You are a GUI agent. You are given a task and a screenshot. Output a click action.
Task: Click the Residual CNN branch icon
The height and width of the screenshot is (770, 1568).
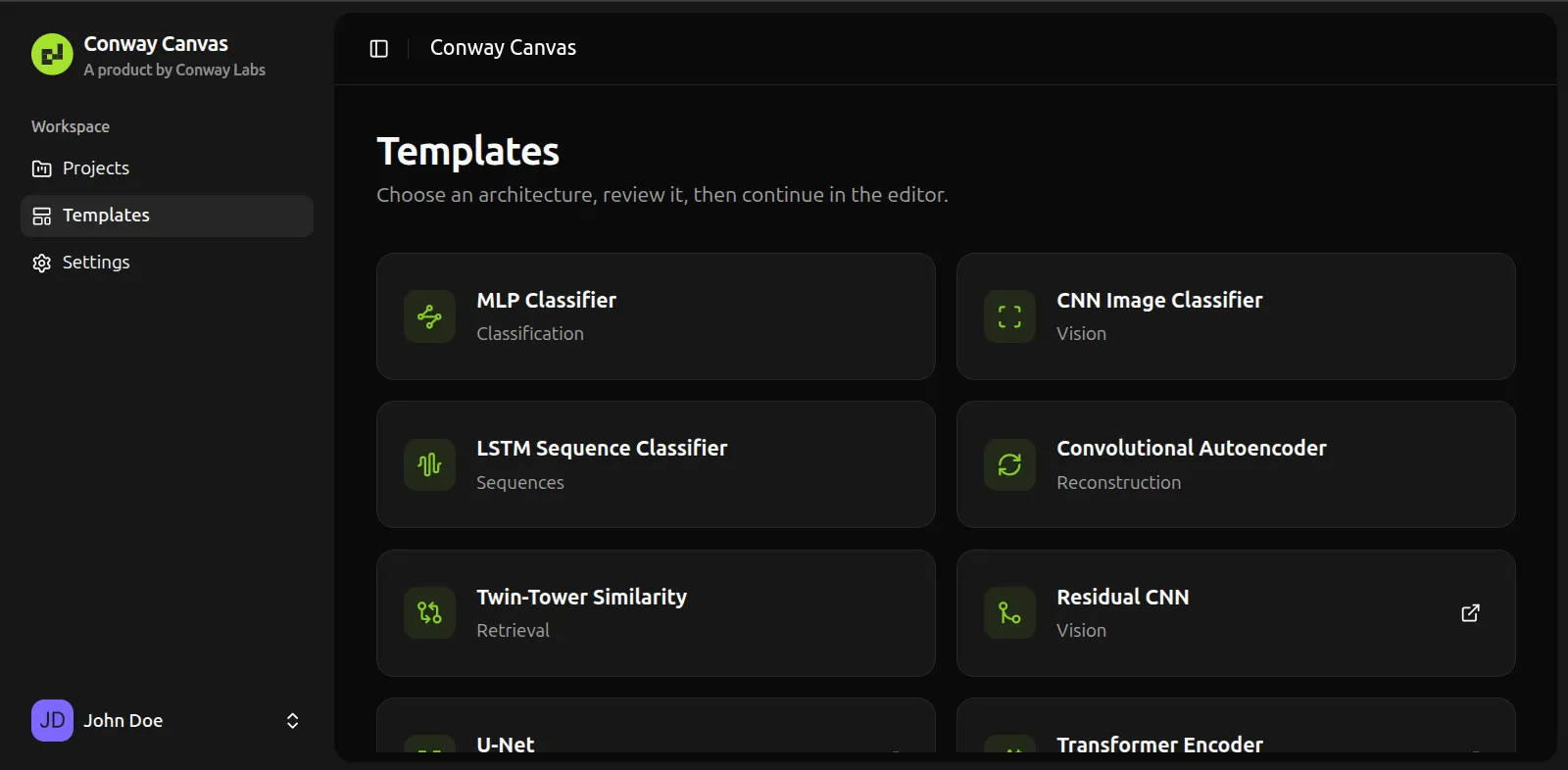(1009, 613)
